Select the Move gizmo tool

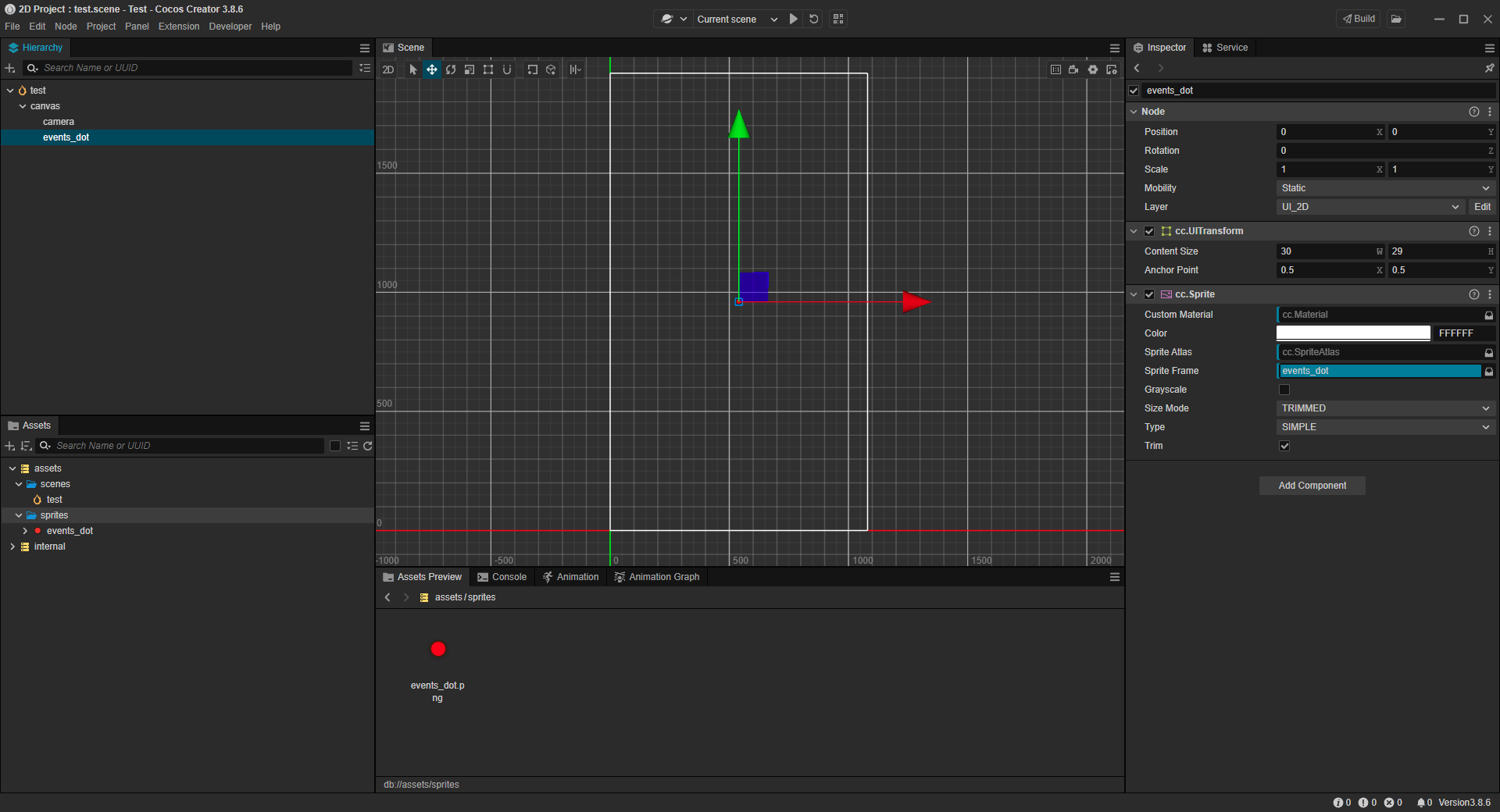click(x=432, y=69)
